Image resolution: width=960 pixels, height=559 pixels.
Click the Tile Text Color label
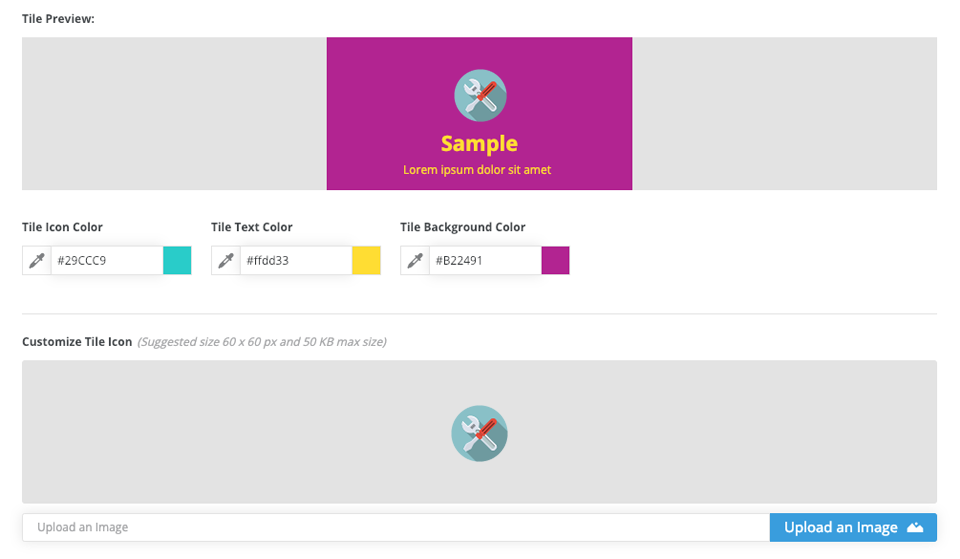click(251, 227)
